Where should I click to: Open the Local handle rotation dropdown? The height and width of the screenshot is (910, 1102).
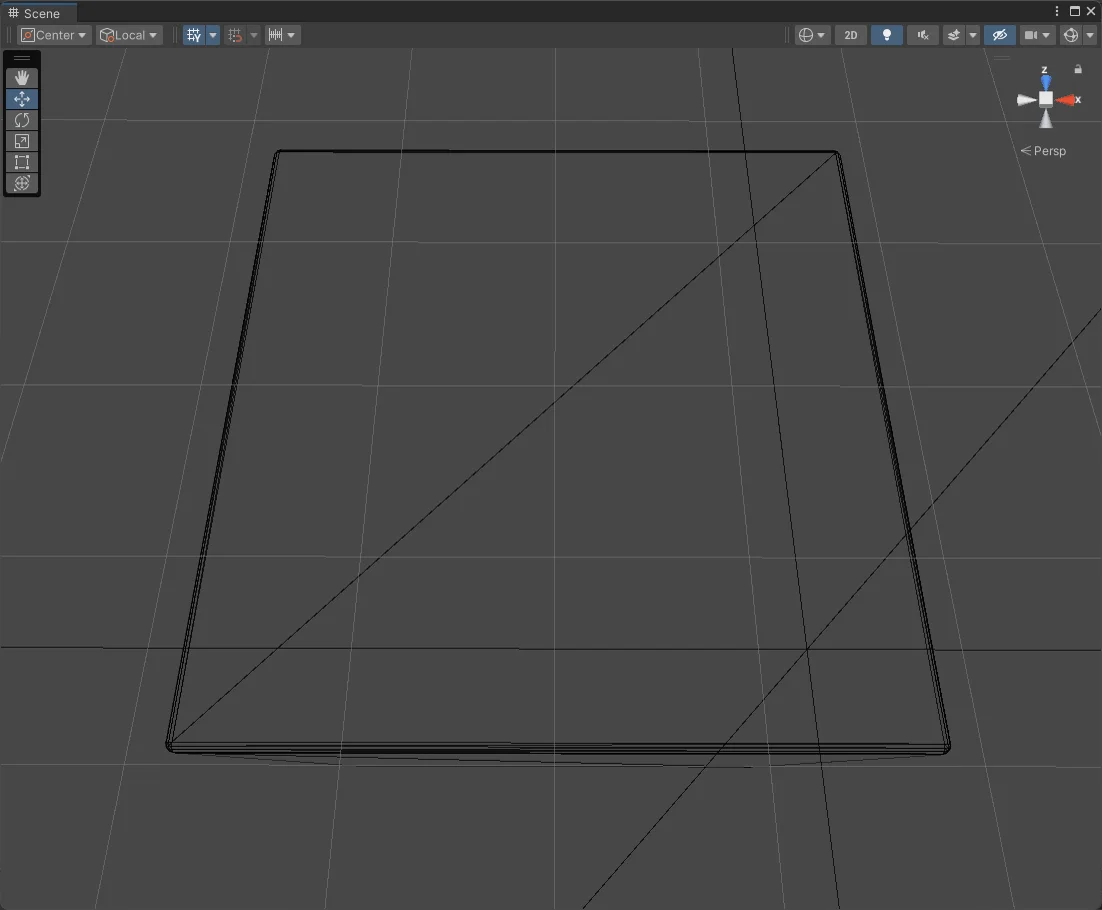(129, 35)
